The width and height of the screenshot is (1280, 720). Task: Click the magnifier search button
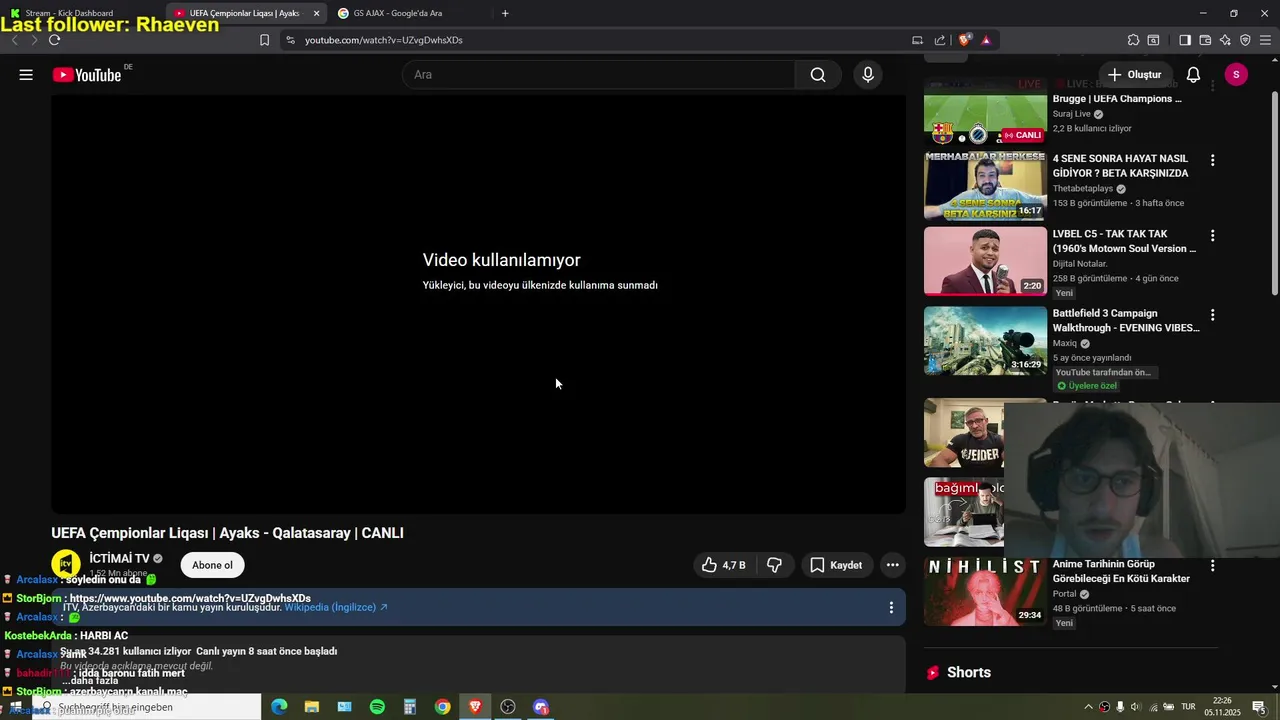tap(818, 75)
